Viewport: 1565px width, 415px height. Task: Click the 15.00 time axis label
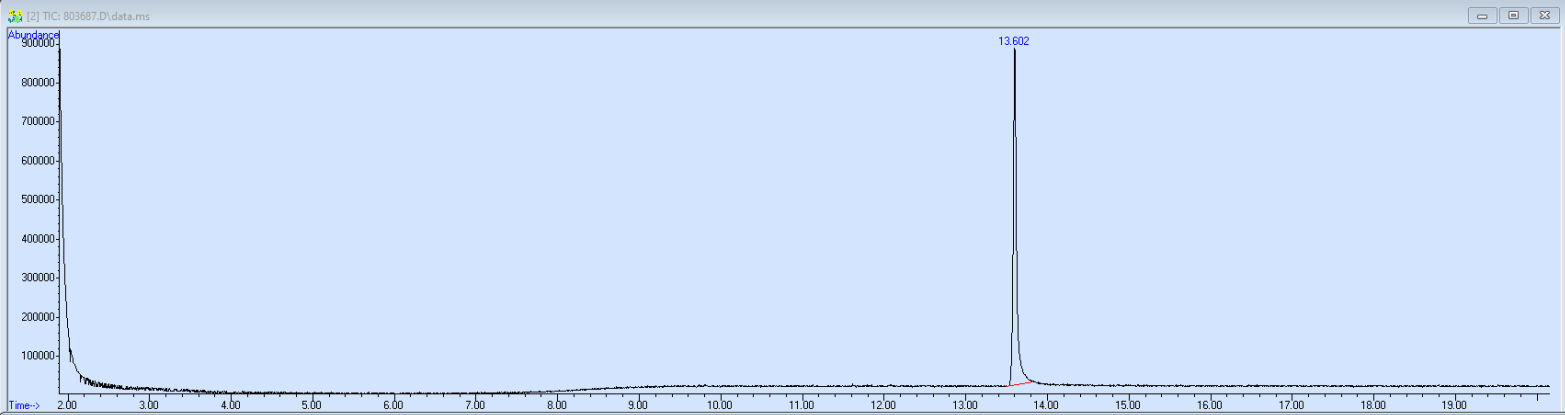(1127, 405)
